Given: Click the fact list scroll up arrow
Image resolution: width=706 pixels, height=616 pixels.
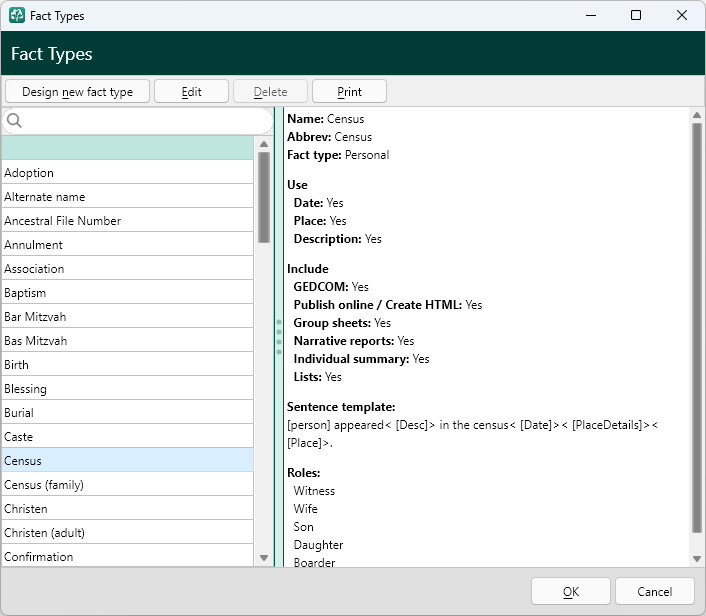Looking at the screenshot, I should point(264,144).
